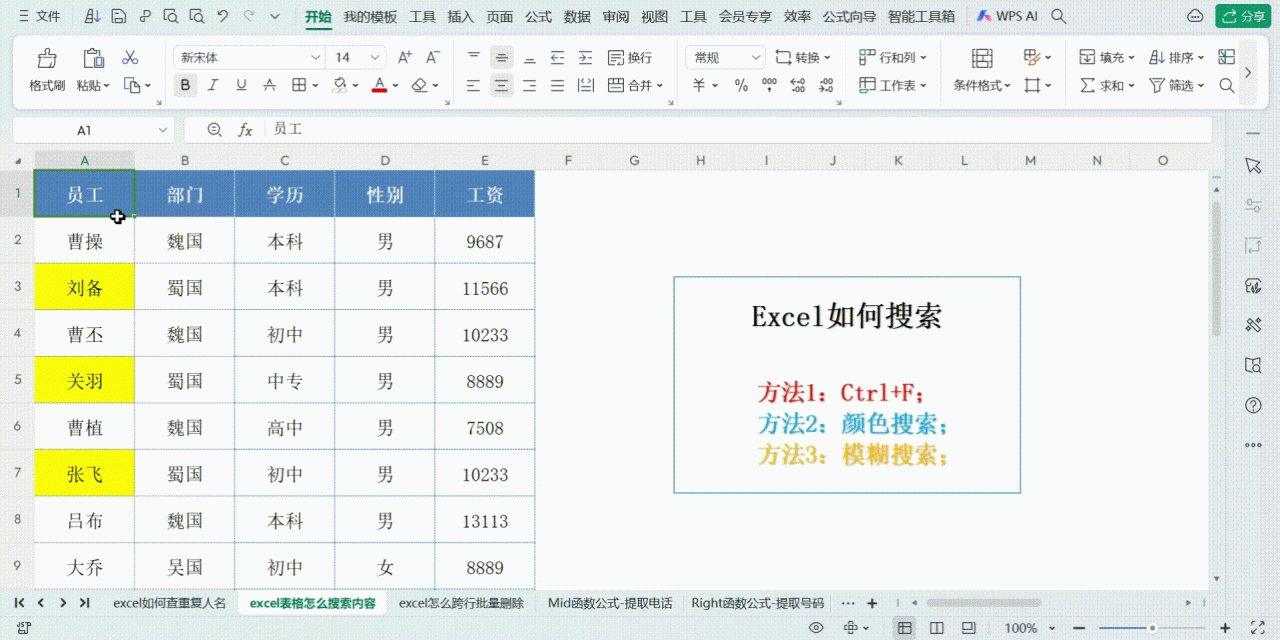Screen dimensions: 1280x640
Task: Click the Justify alignment icon
Action: coord(558,86)
